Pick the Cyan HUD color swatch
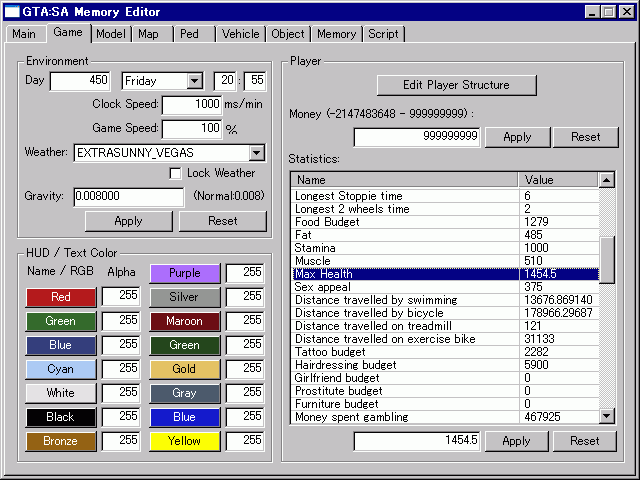Image resolution: width=640 pixels, height=480 pixels. point(61,369)
